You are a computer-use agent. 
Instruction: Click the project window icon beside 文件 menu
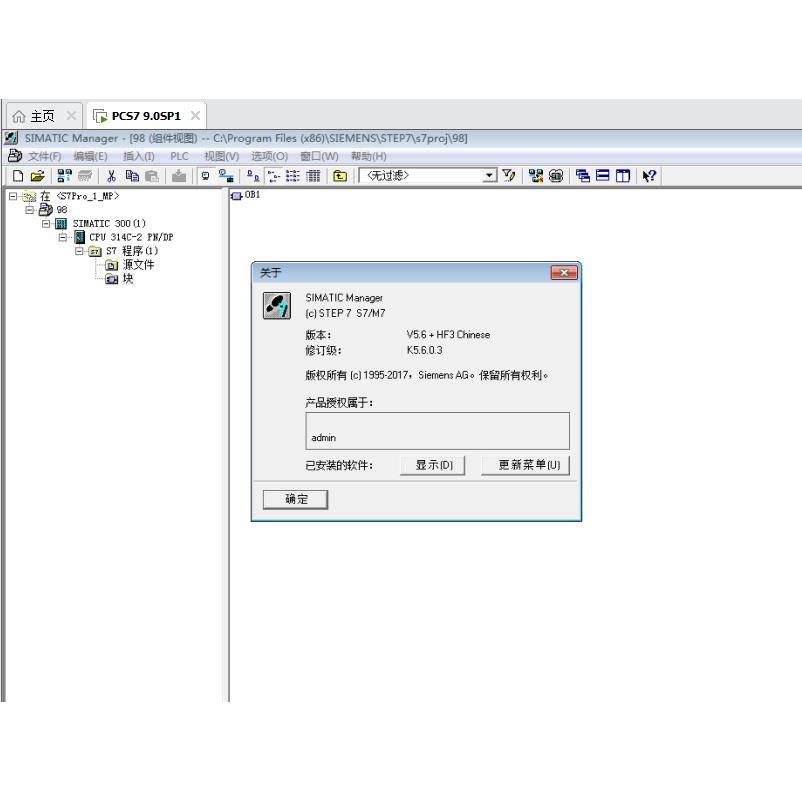click(15, 156)
